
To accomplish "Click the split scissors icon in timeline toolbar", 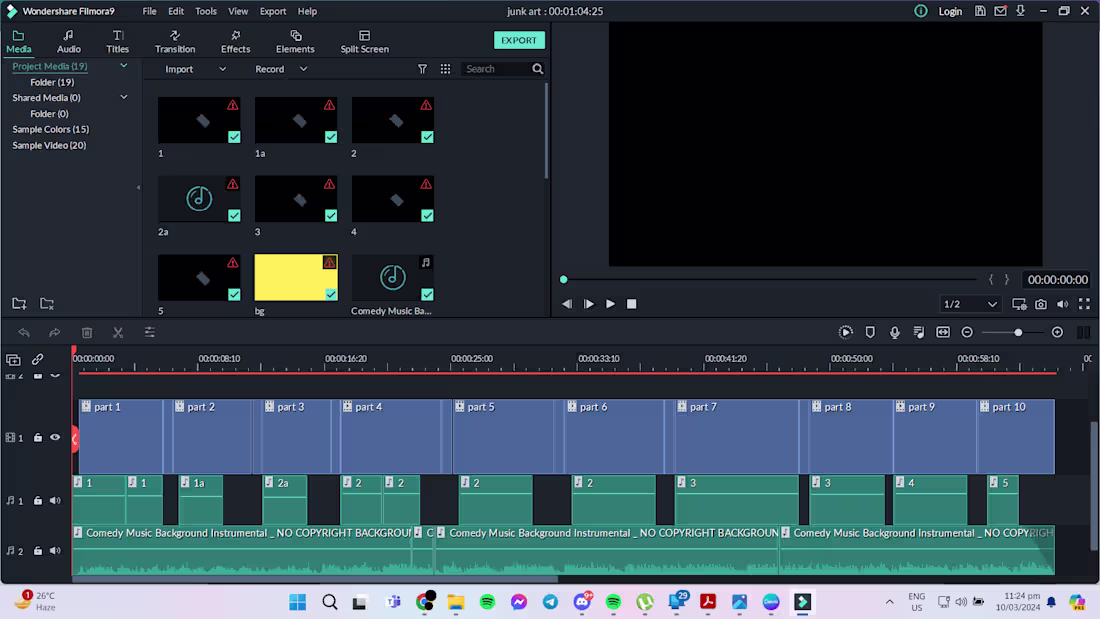I will coord(118,333).
